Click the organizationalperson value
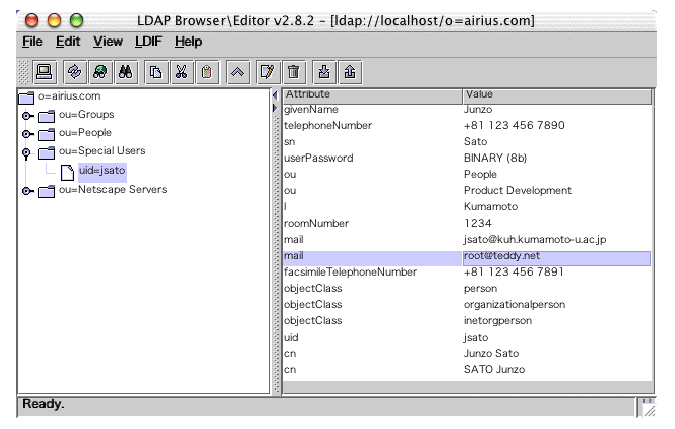The width and height of the screenshot is (675, 429). coord(514,305)
